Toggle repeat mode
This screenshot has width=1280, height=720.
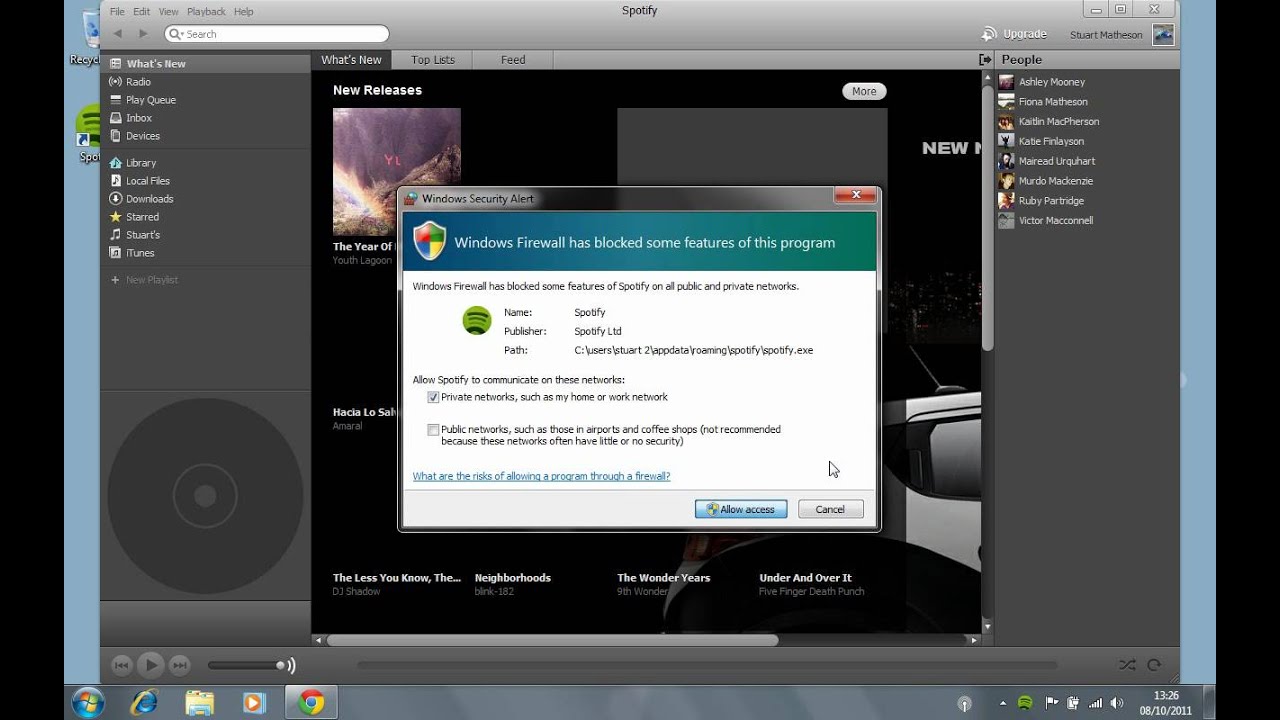click(1154, 665)
